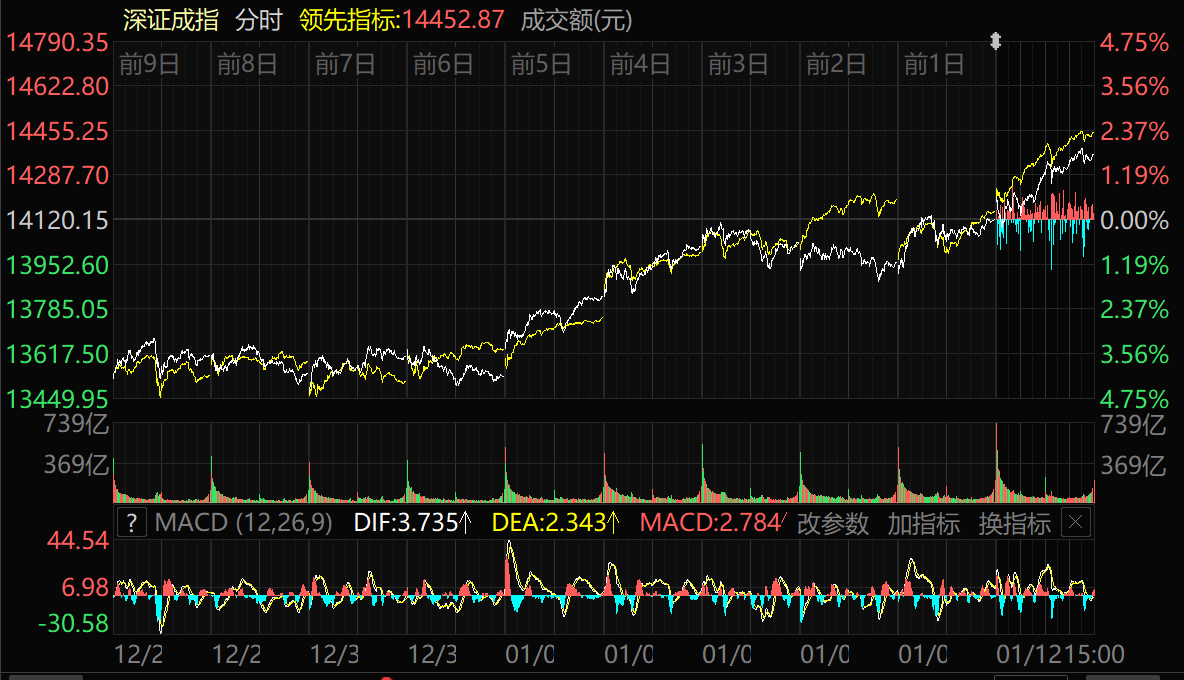Select the 前3日 day marker

[738, 65]
